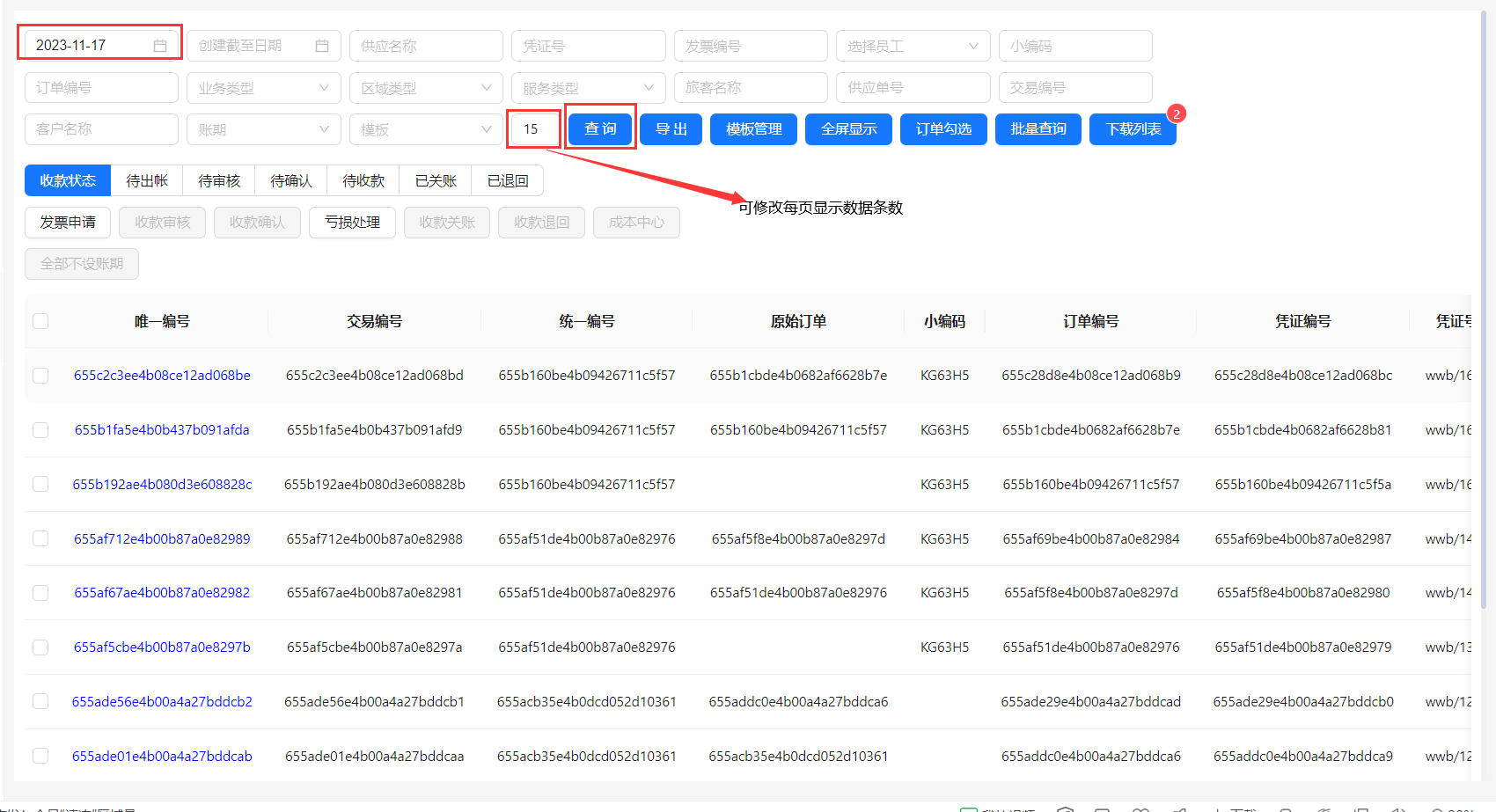Viewport: 1496px width, 812px height.
Task: Expand the 区域类型 dropdown
Action: coord(426,88)
